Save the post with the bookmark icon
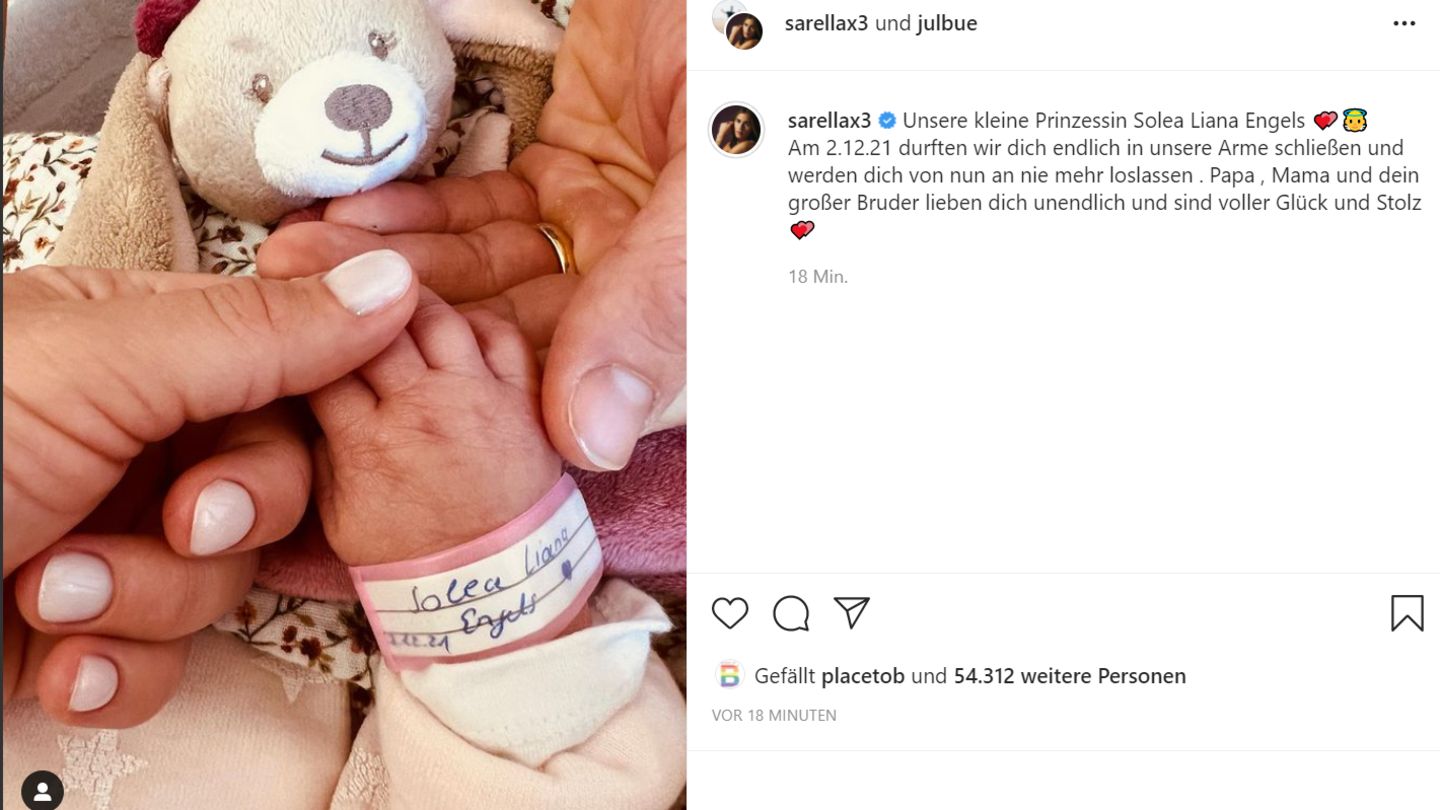Screen dimensions: 1440x810 tap(1407, 613)
